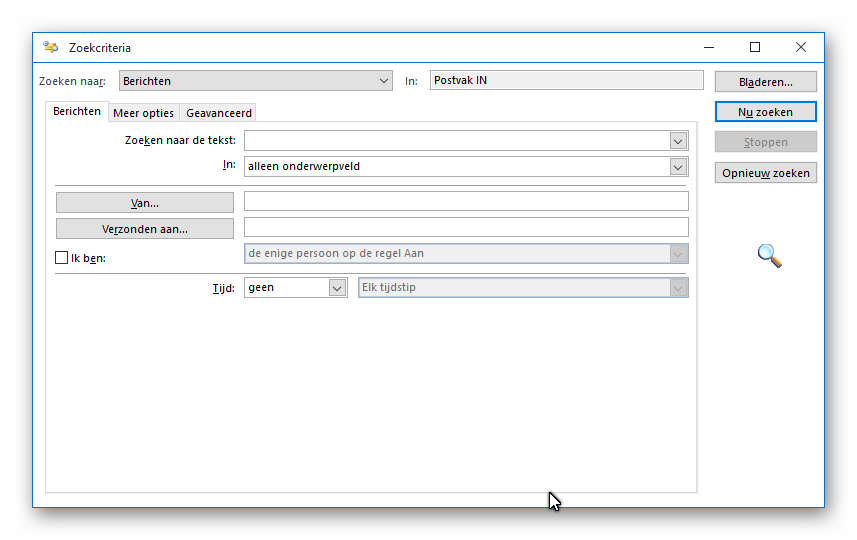The height and width of the screenshot is (540, 857).
Task: Enable the 'Ik ben' checkbox
Action: (x=61, y=258)
